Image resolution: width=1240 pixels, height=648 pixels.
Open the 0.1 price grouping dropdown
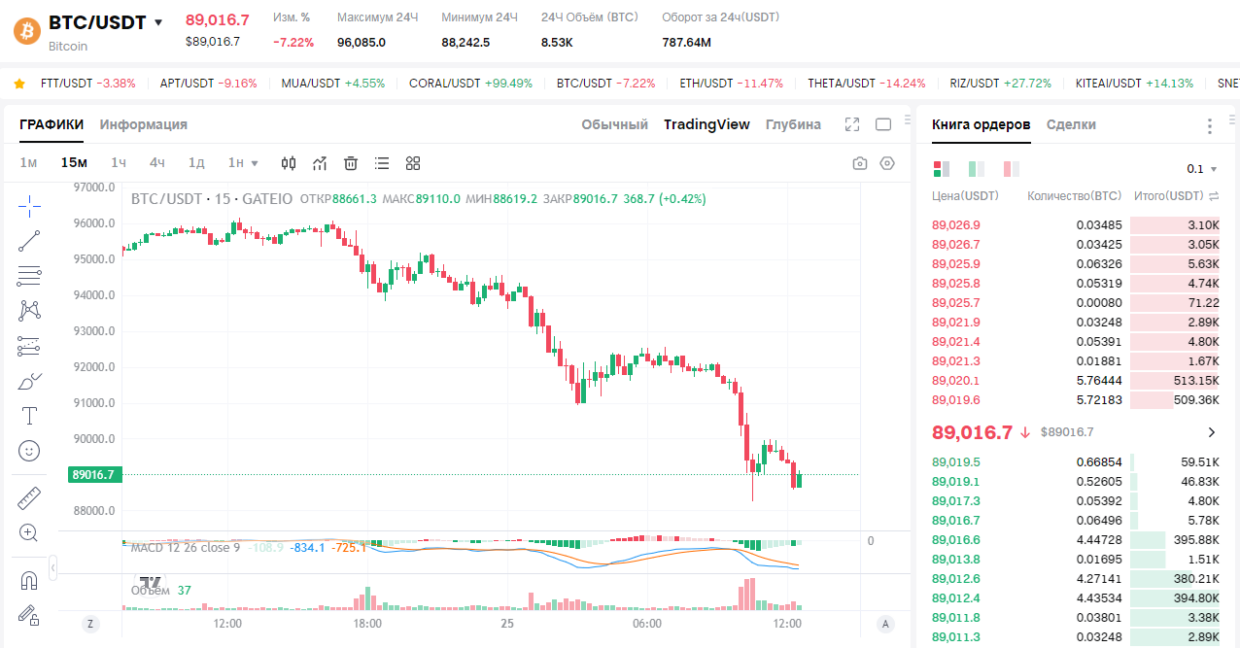1202,169
